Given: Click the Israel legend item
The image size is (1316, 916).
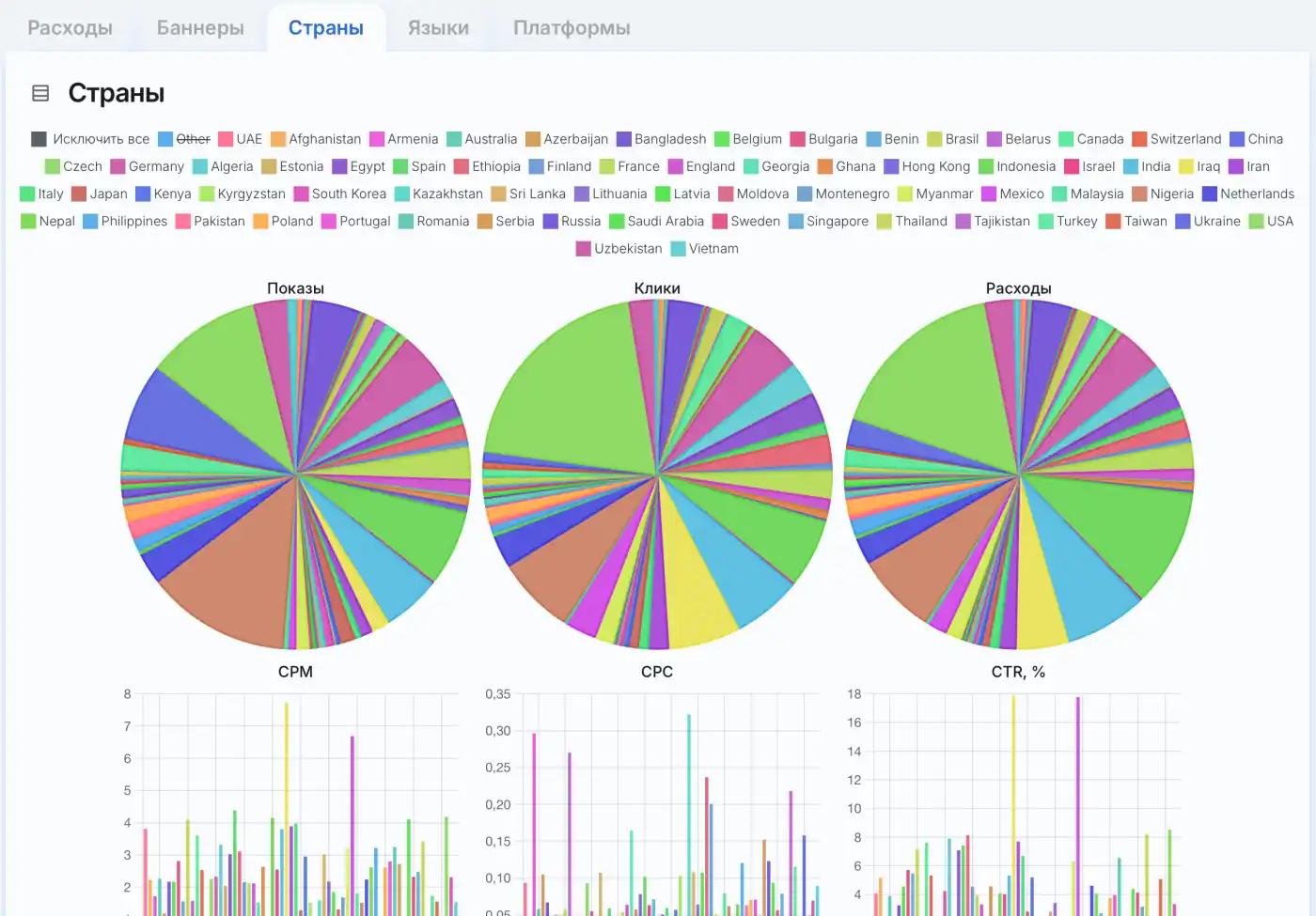Looking at the screenshot, I should [x=1089, y=166].
